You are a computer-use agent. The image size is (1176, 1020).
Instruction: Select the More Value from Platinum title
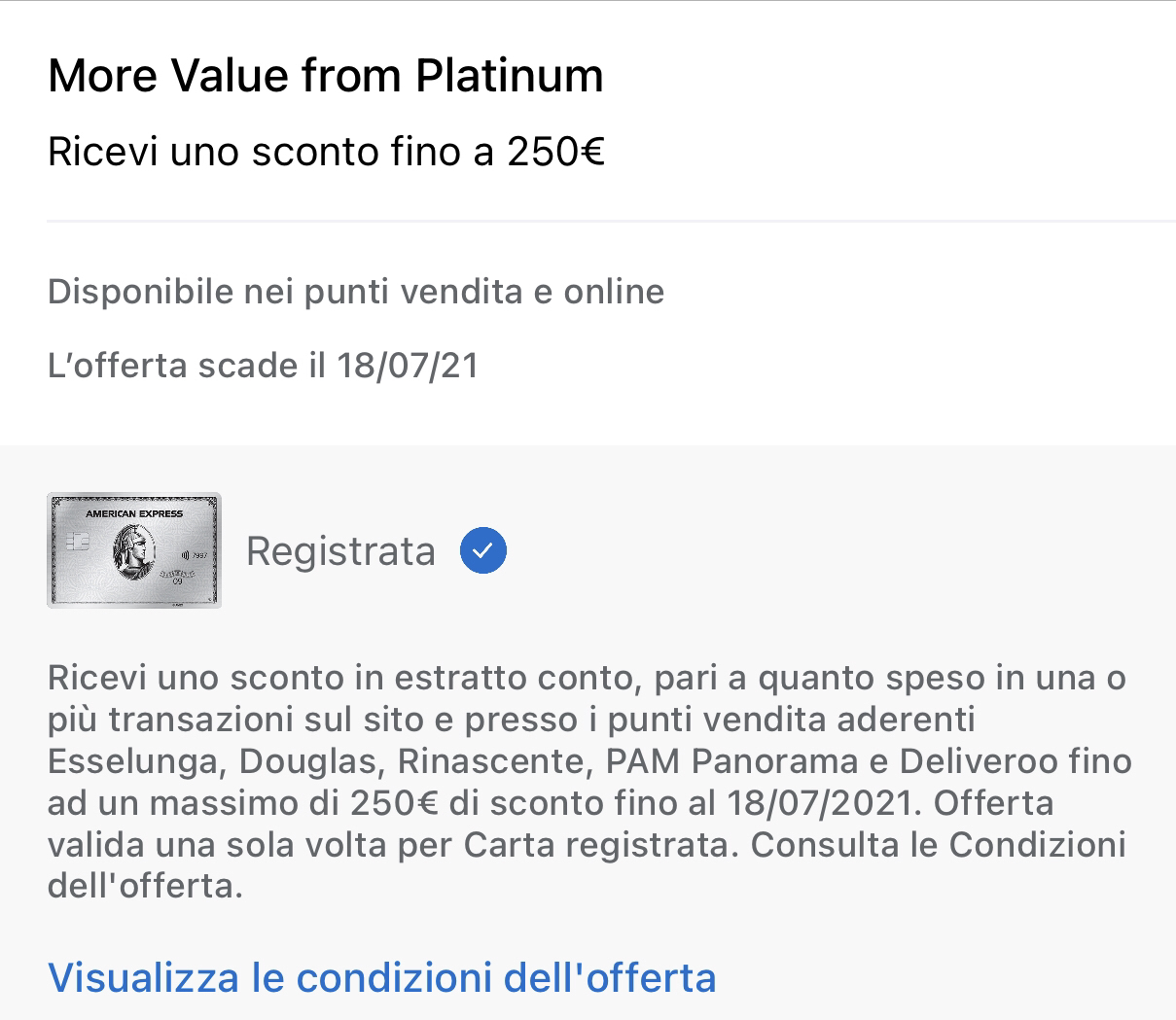coord(326,75)
